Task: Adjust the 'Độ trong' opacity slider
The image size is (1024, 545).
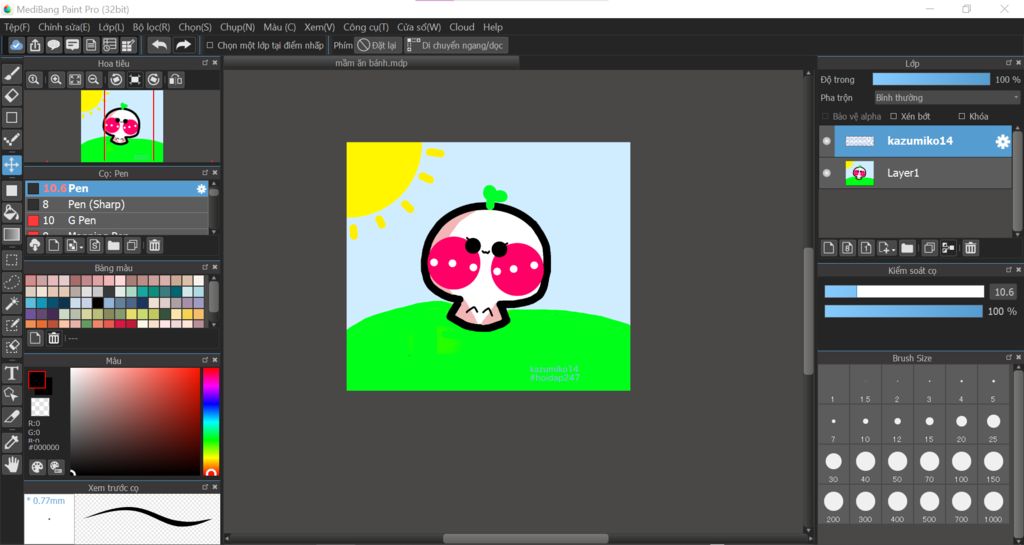Action: [931, 80]
